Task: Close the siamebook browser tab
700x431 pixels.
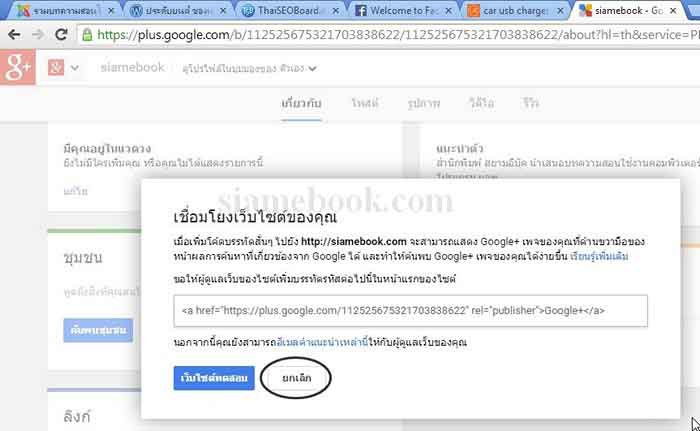Action: pyautogui.click(x=673, y=10)
